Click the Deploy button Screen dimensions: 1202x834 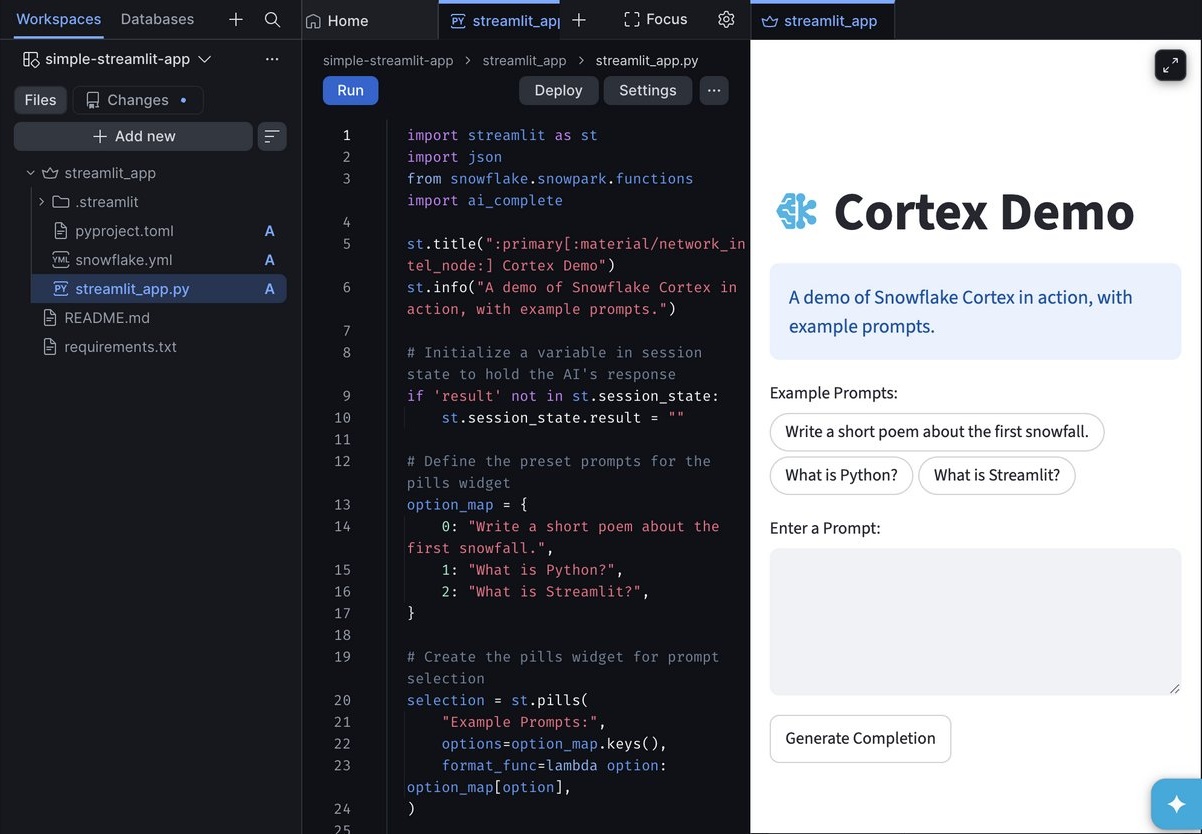tap(558, 90)
